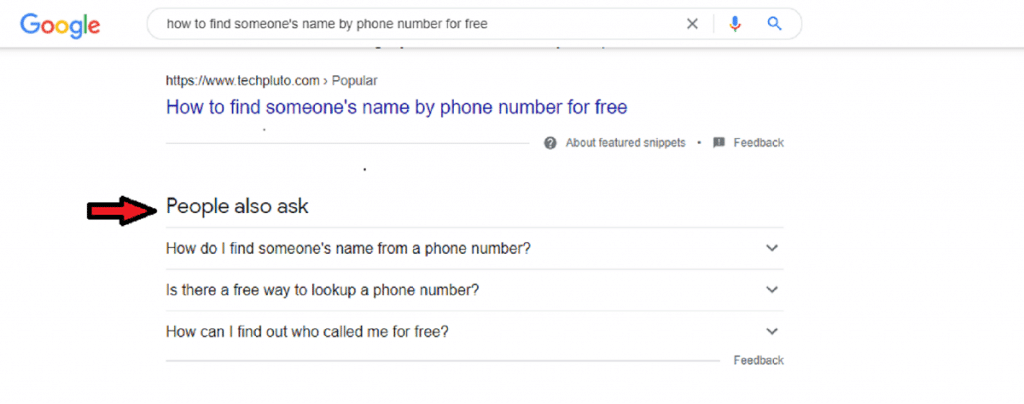Screen dimensions: 1024x404
Task: Click Feedback link below People also ask
Action: [758, 360]
